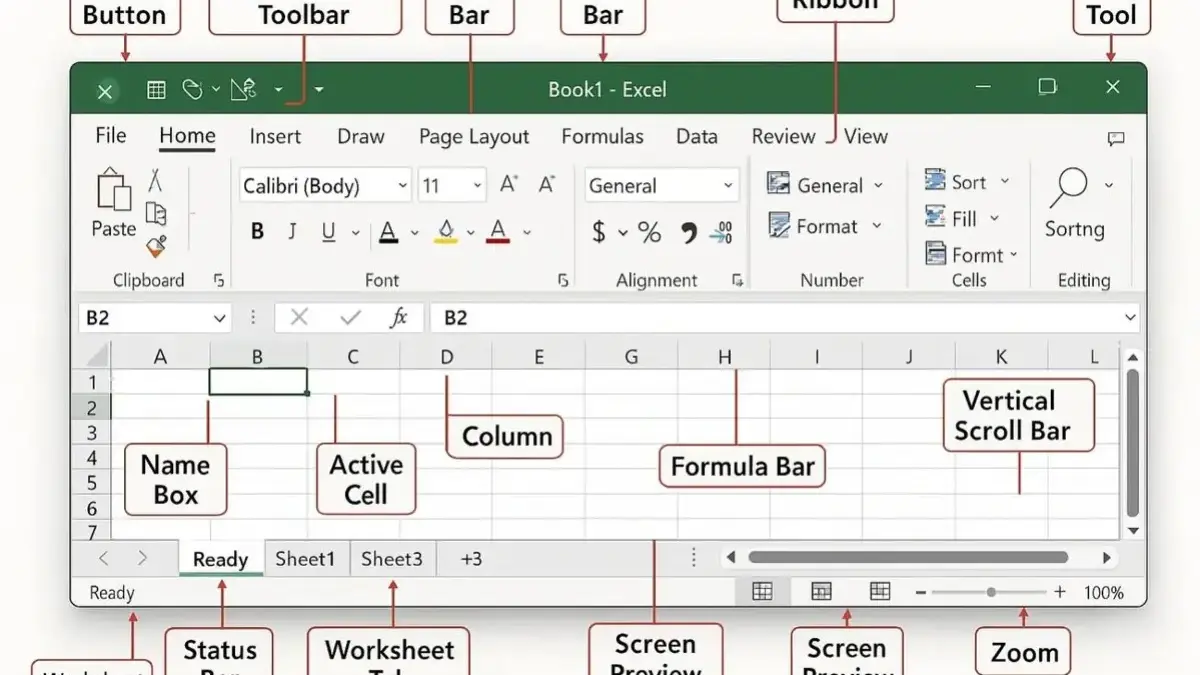Switch to the Insert ribbon tab

[275, 137]
